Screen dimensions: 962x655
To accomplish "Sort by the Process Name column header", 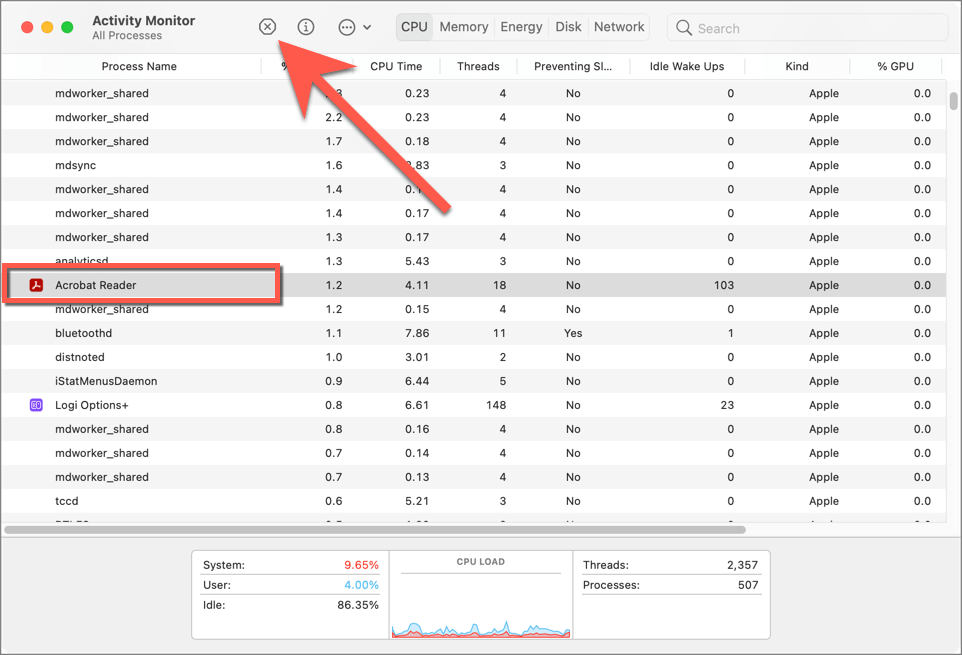I will pyautogui.click(x=139, y=66).
